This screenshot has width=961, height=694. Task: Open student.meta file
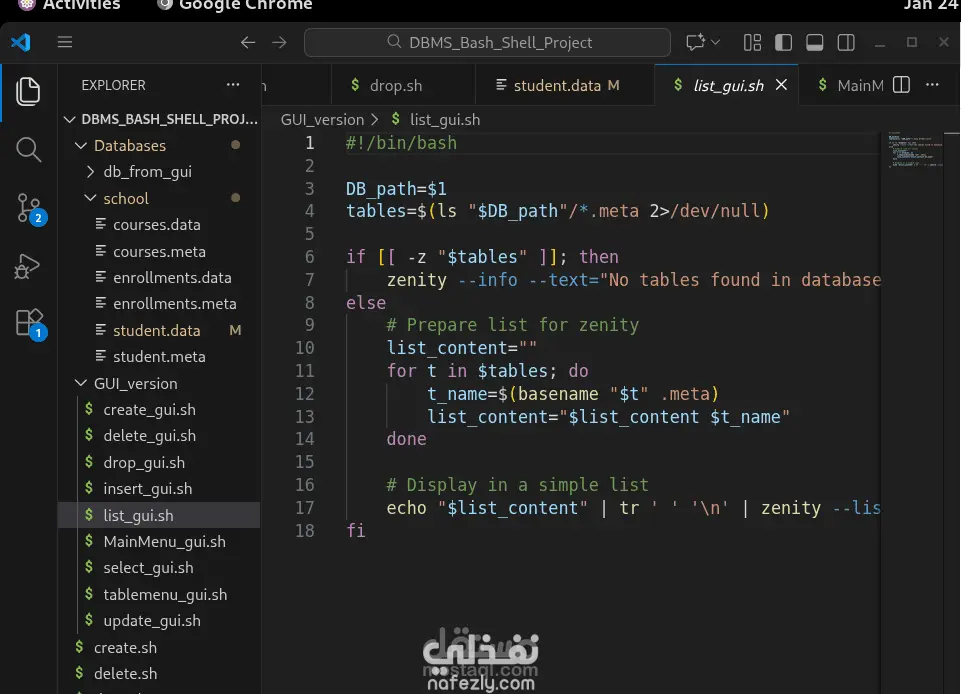pos(161,356)
